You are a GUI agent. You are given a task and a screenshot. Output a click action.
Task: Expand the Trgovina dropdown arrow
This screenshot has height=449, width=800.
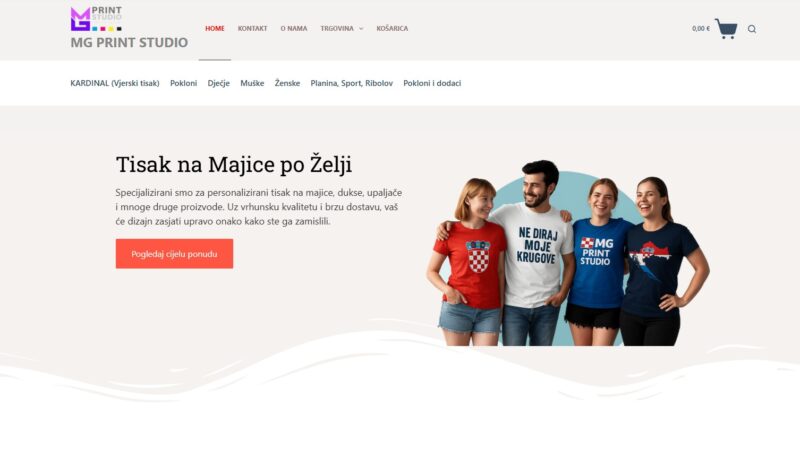coord(361,29)
